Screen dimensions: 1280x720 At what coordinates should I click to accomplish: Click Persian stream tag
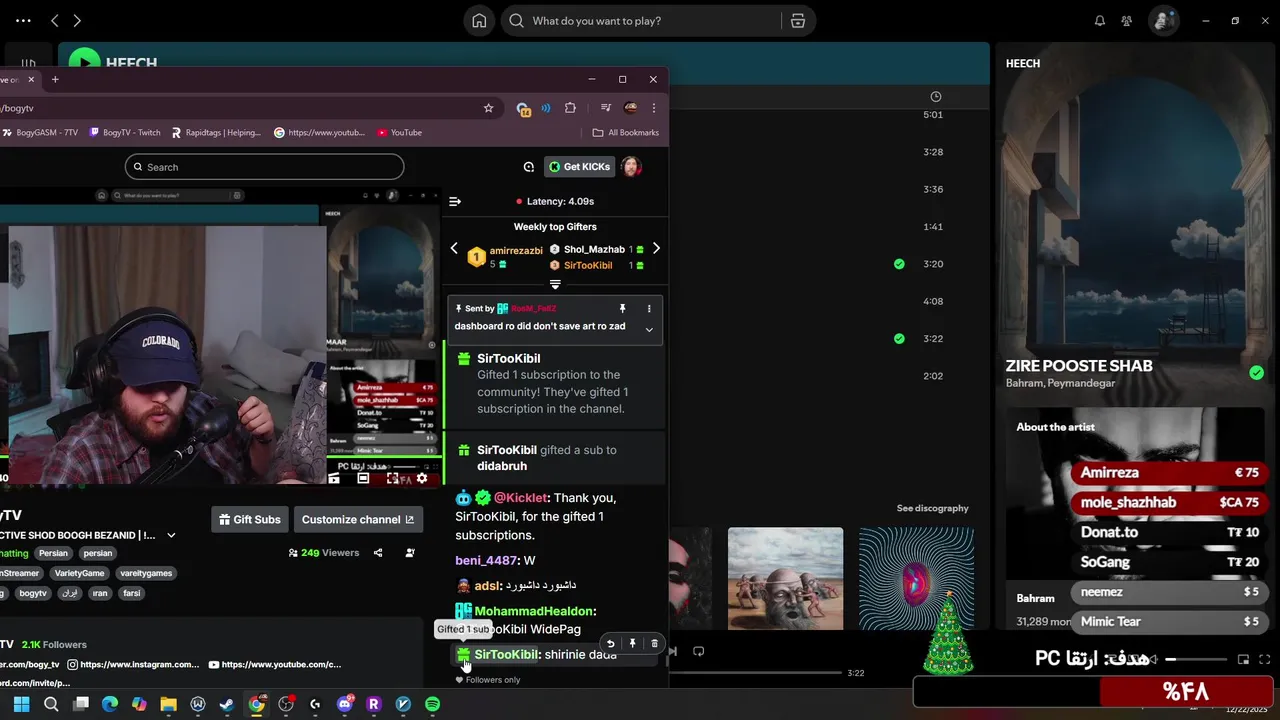[53, 553]
